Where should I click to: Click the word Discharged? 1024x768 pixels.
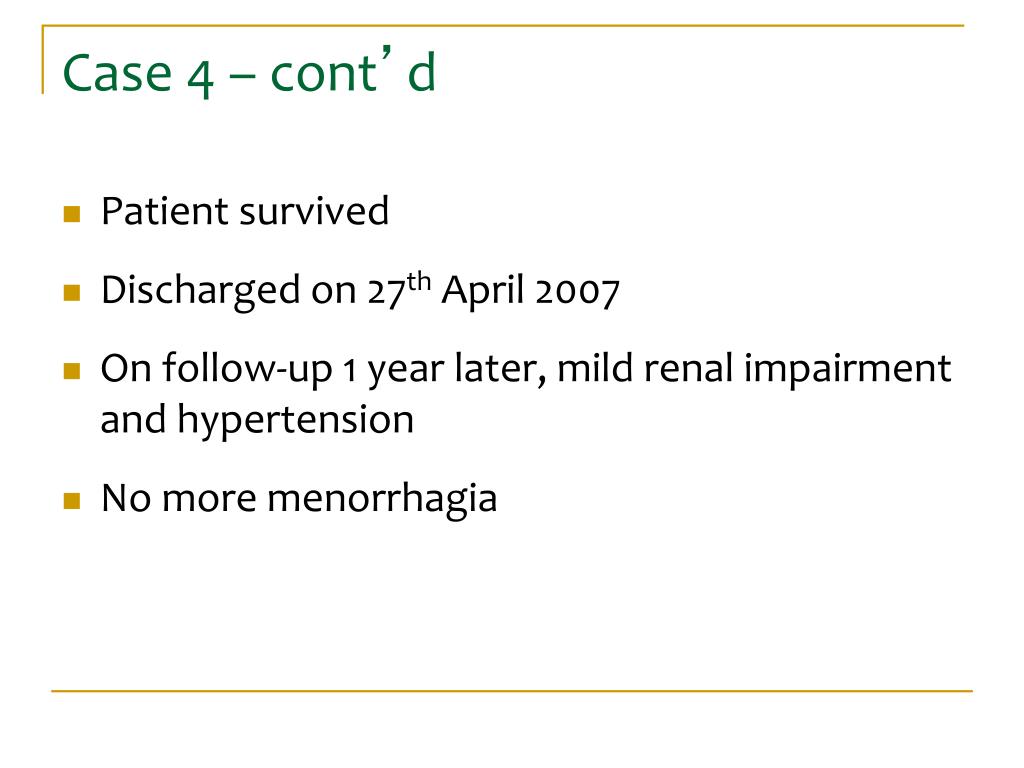click(x=200, y=291)
